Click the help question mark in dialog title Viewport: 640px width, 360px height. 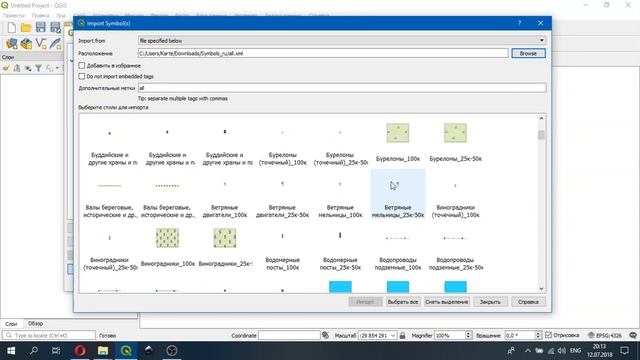coord(520,23)
